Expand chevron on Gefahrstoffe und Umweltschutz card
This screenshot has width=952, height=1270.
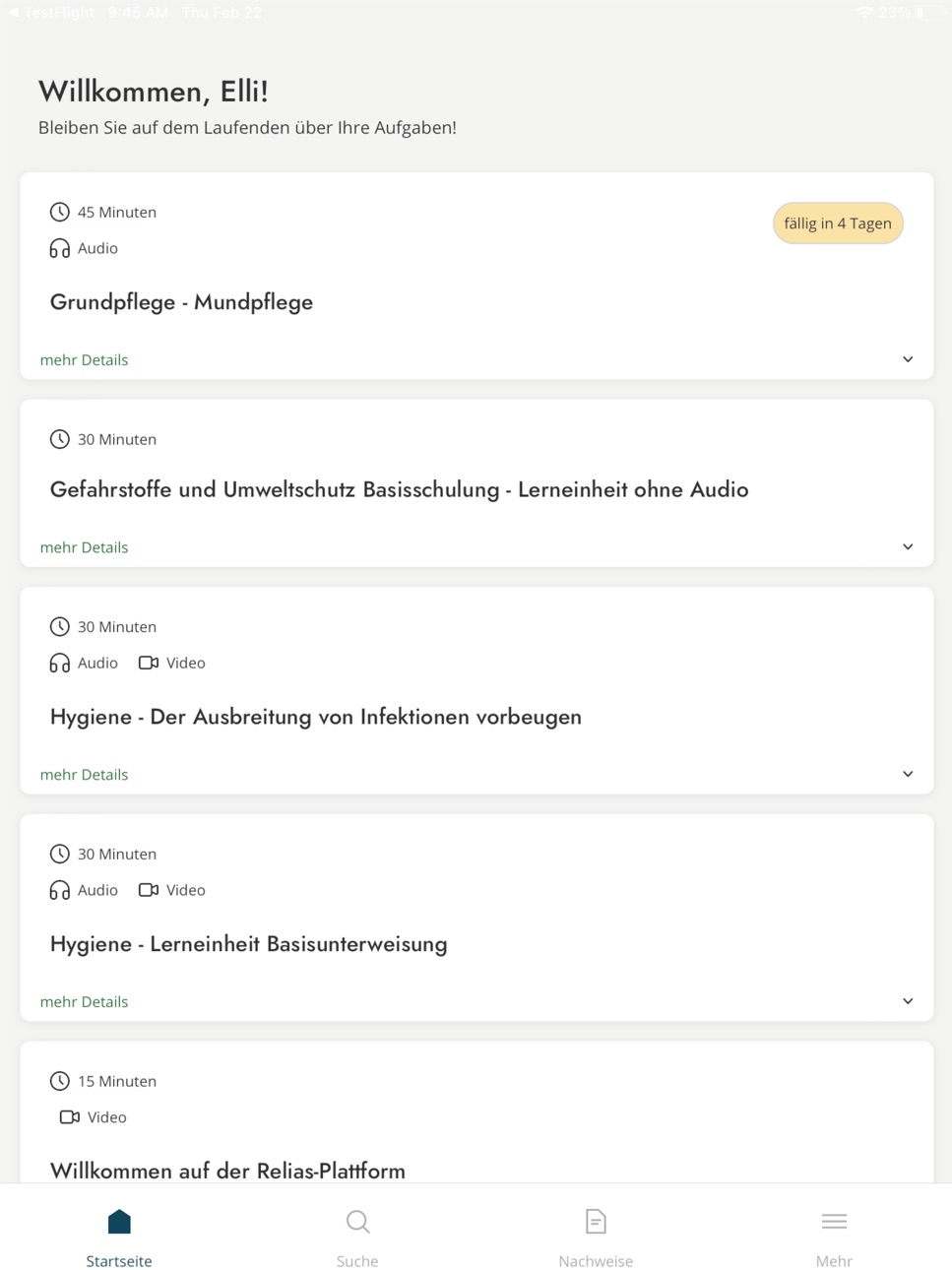(908, 546)
